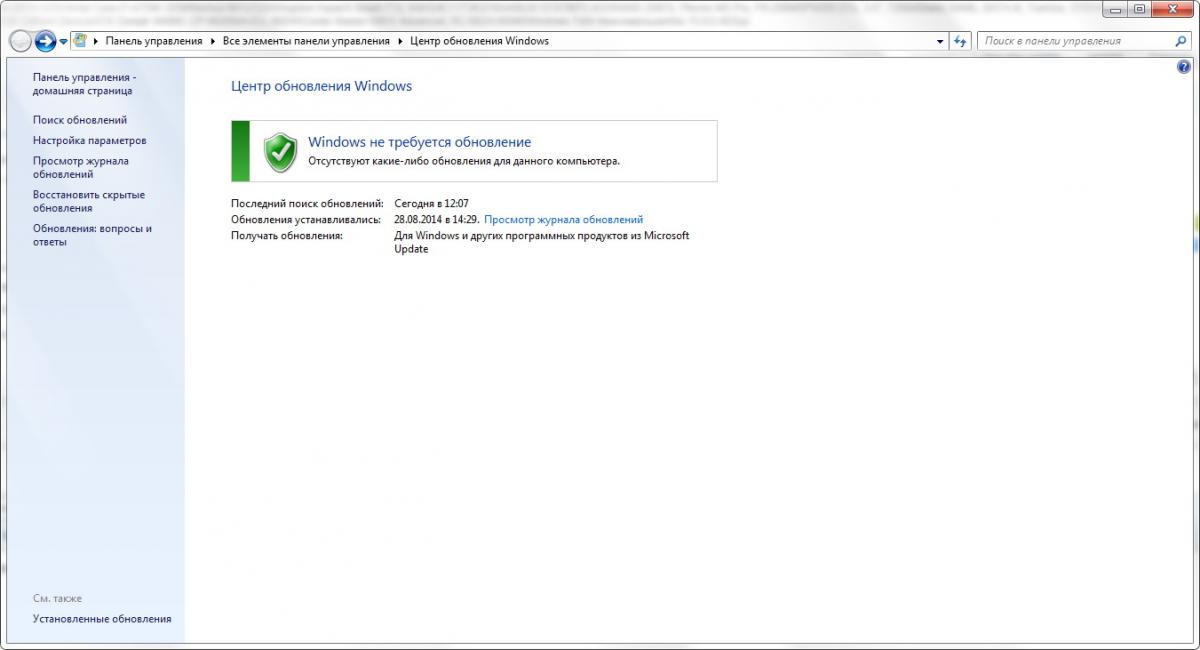Click 'Для Windows и других программных продуктов' text
1200x650 pixels.
542,242
